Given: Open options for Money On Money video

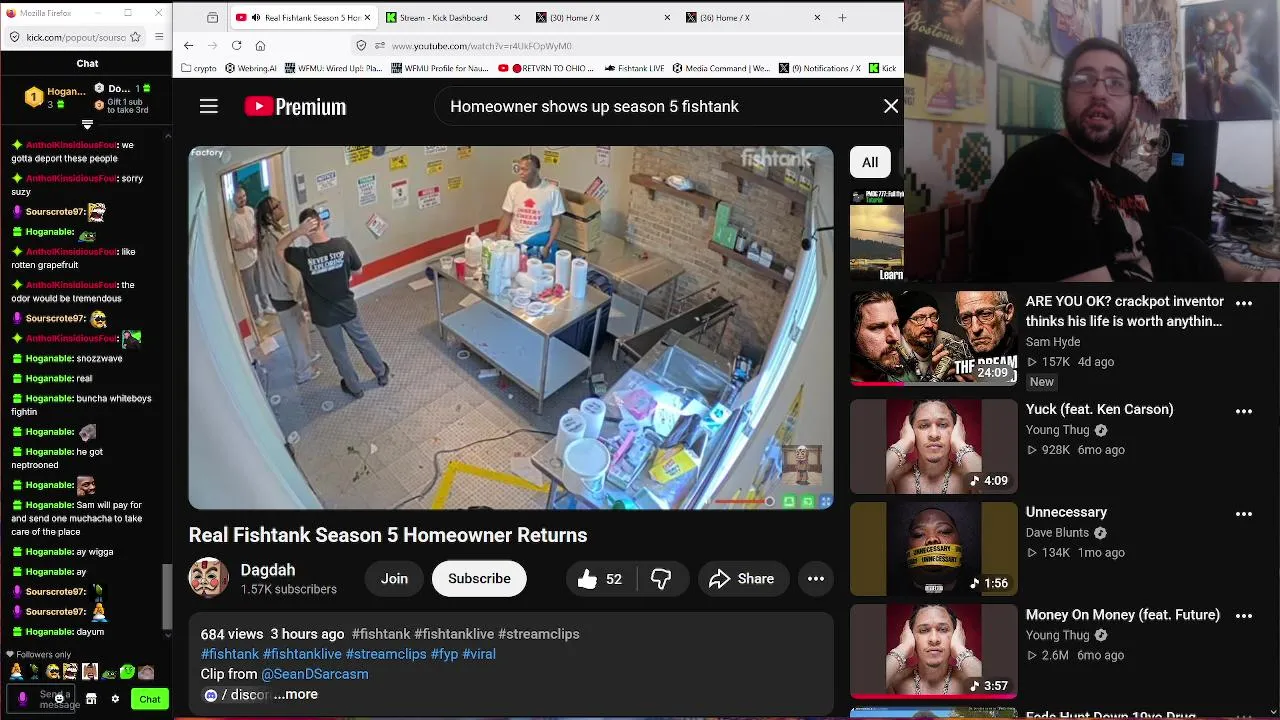Looking at the screenshot, I should coord(1244,616).
